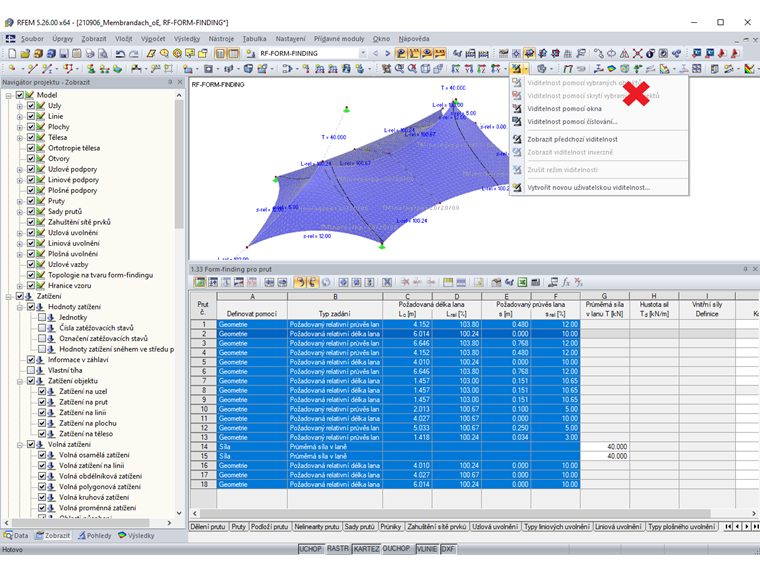This screenshot has width=760, height=570.
Task: Click the left-pointing navigation arrow near the module combo
Action: point(376,53)
